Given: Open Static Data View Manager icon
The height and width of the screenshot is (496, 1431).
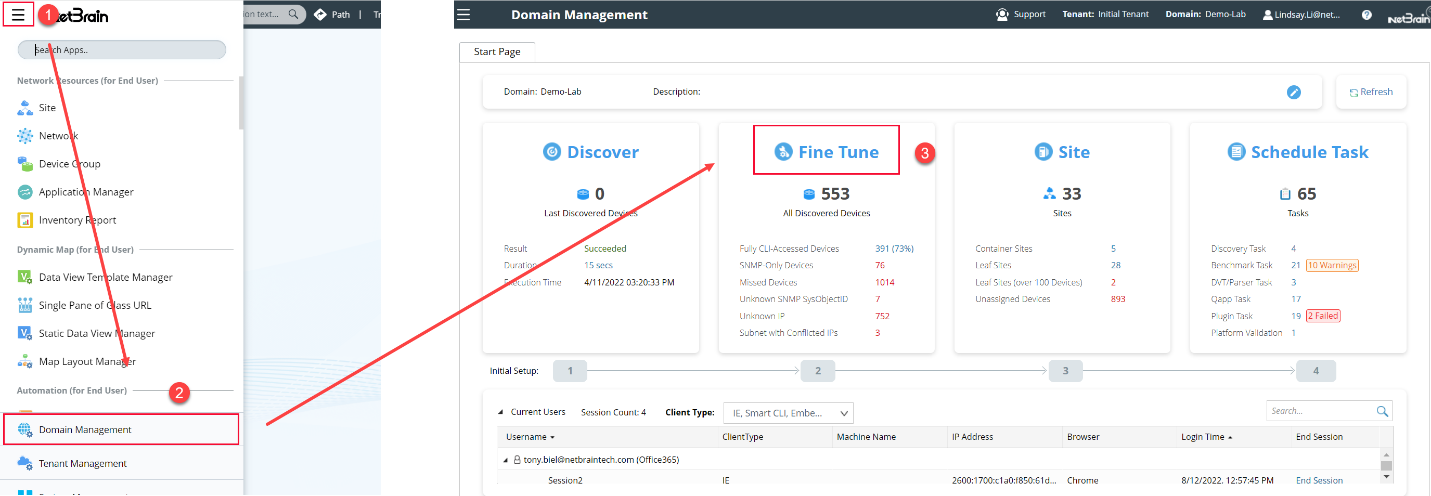Looking at the screenshot, I should pyautogui.click(x=25, y=333).
